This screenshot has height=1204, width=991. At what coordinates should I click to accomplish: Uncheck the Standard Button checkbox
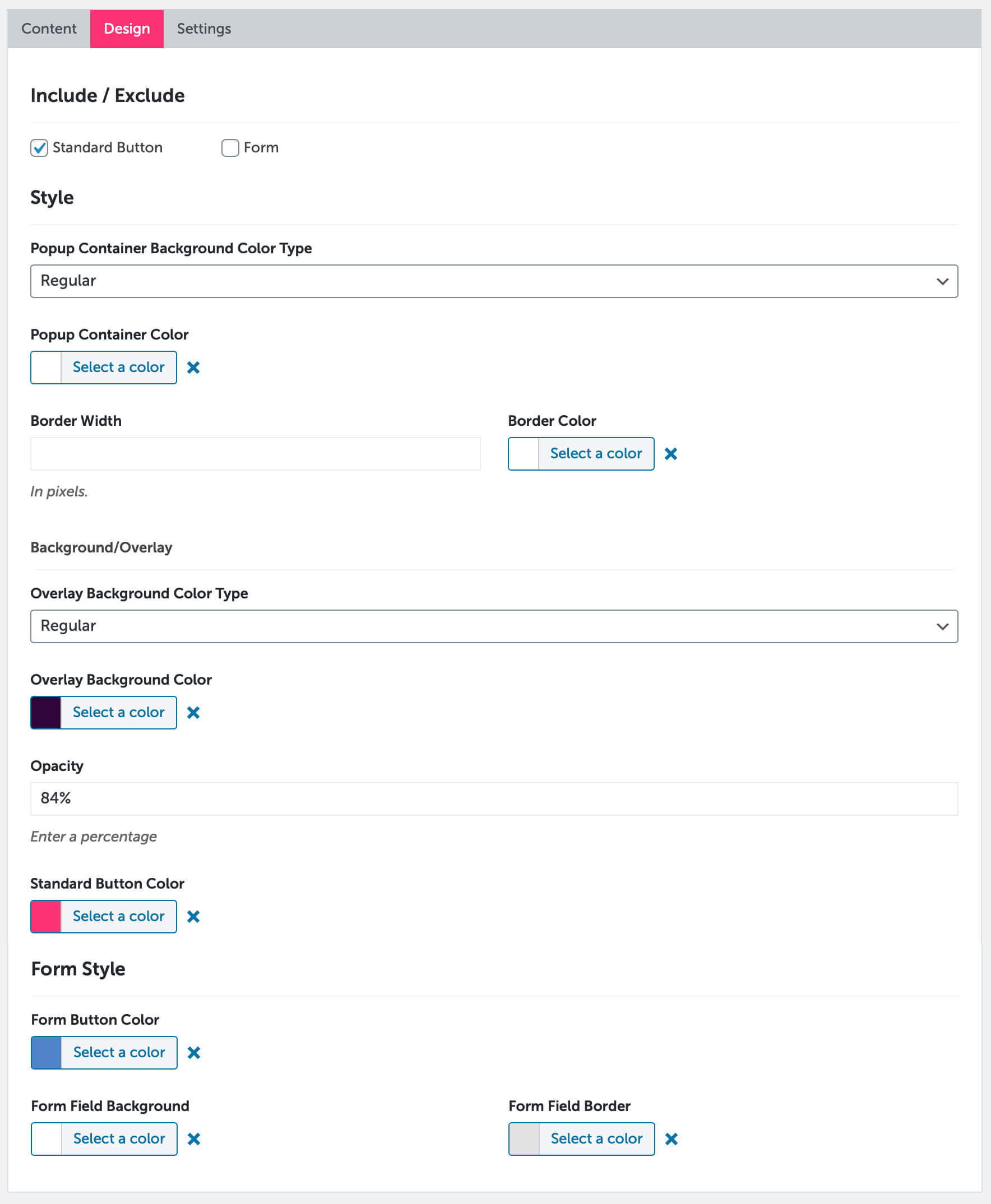pos(39,148)
